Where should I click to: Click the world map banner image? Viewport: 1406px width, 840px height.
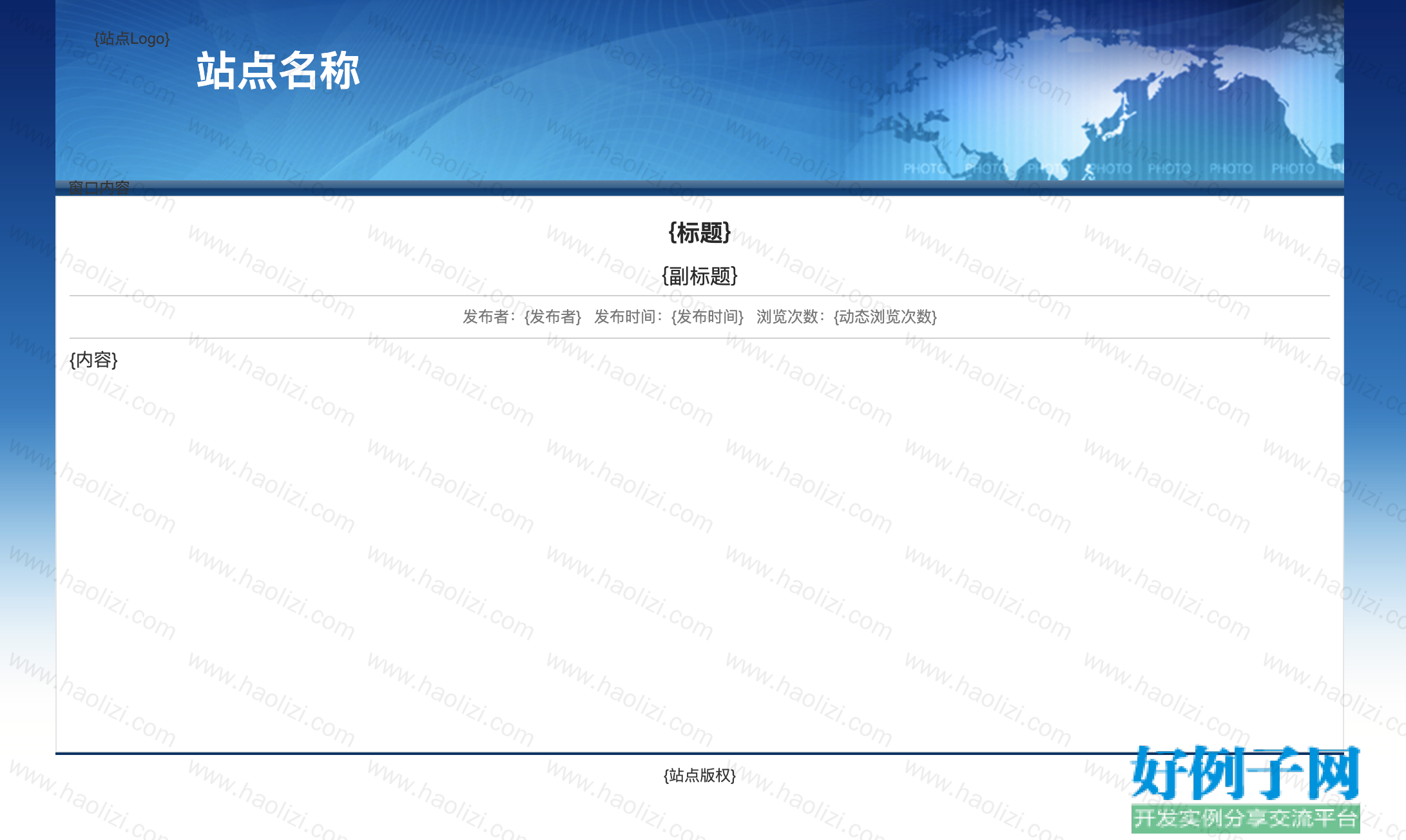tap(700, 90)
